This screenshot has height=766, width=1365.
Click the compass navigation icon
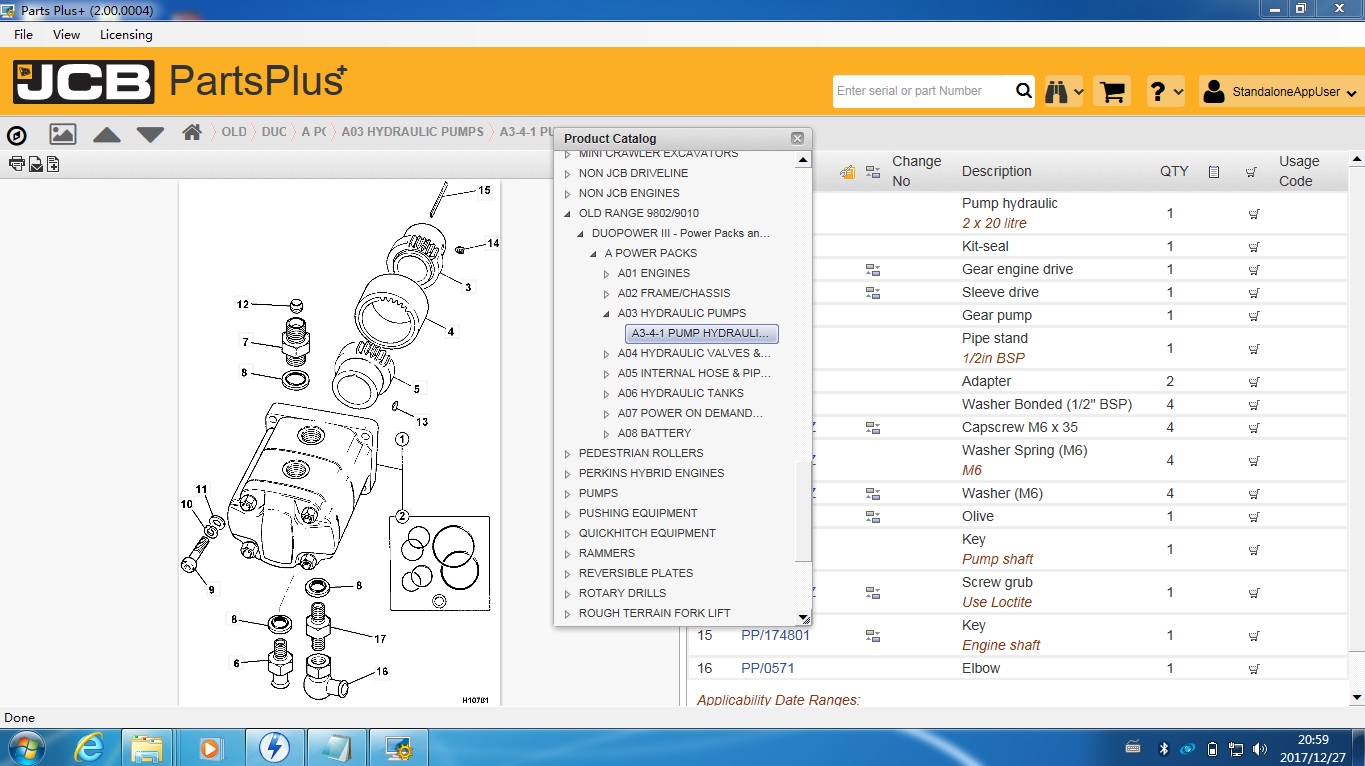click(x=16, y=134)
